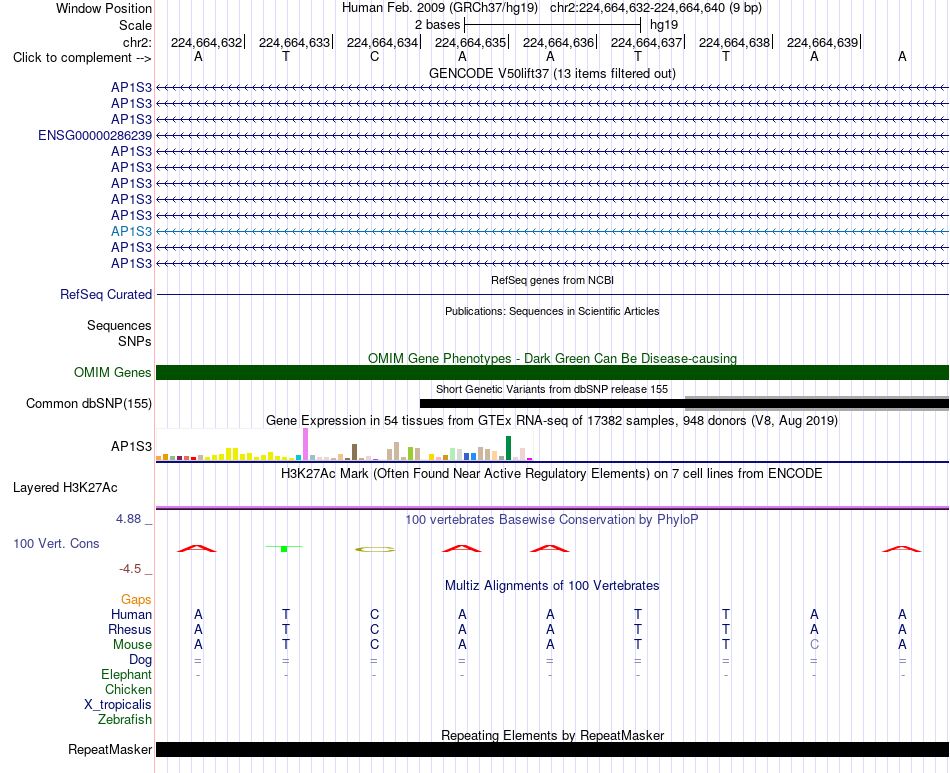Click the -4.5 conservation scale minimum
950x773 pixels.
(130, 569)
